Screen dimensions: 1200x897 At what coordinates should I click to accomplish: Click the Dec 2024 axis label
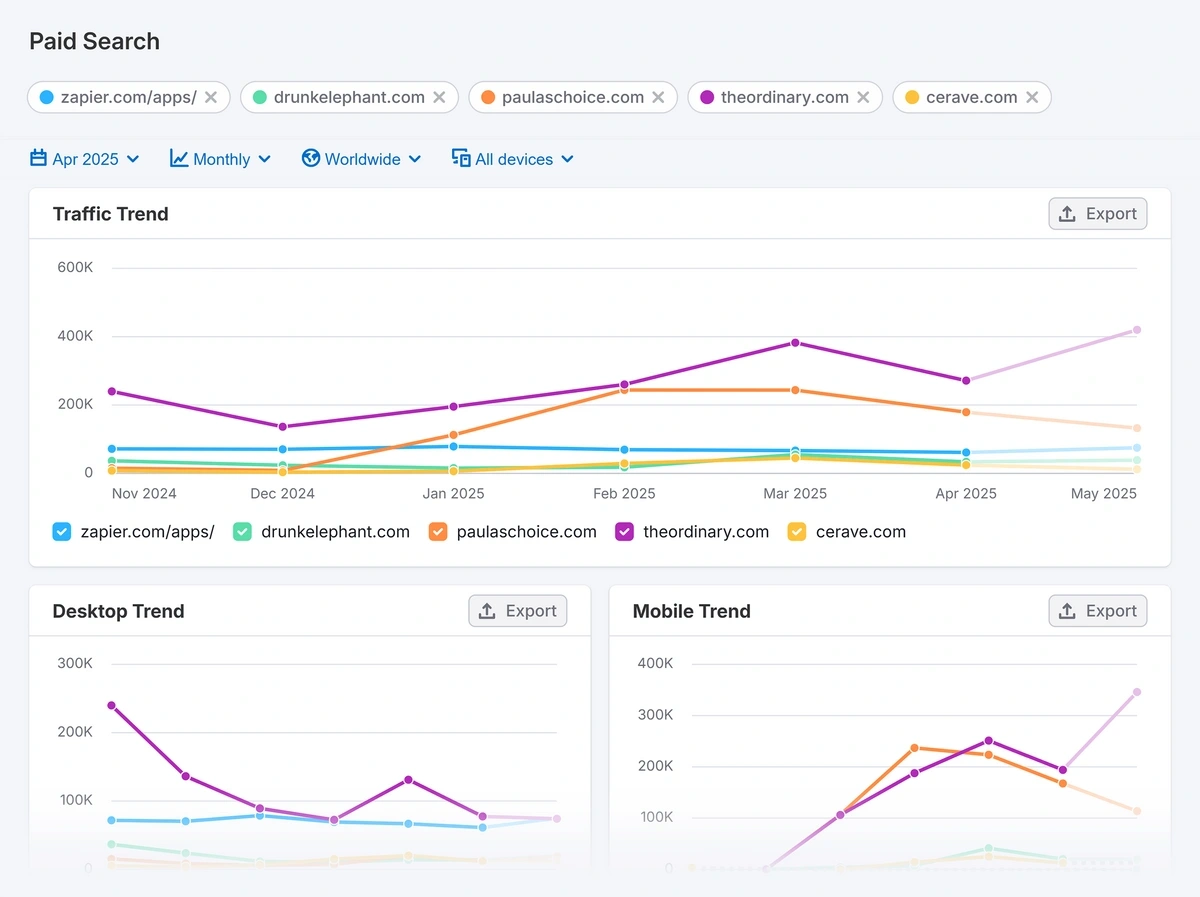coord(283,494)
